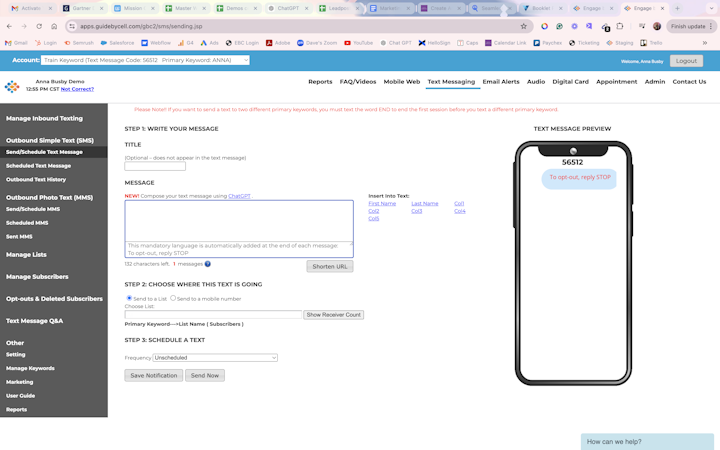Open Paychex bookmark

547,43
